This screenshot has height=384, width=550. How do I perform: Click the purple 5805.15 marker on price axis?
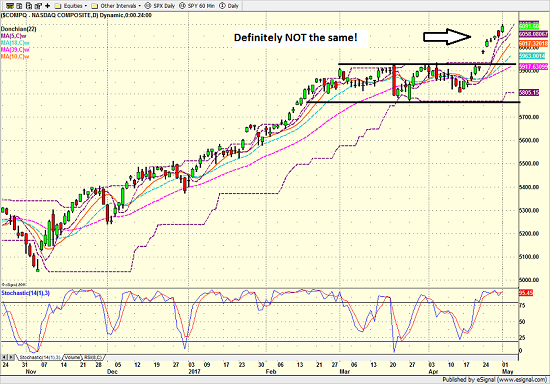point(529,93)
